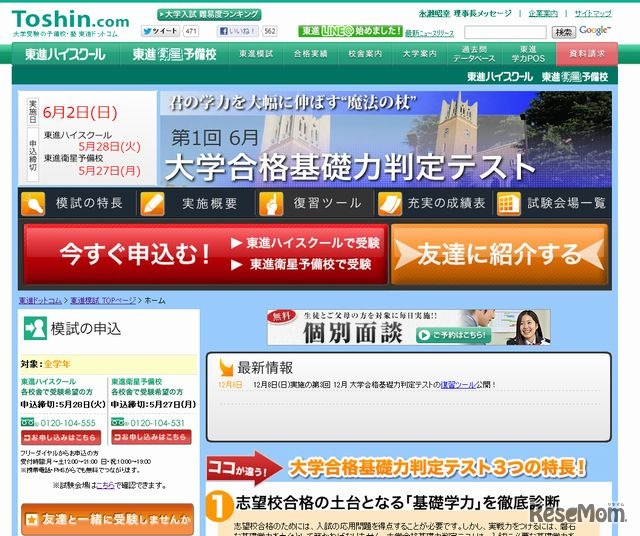
Task: Click the 東進LINE@始めました banner
Action: (350, 31)
